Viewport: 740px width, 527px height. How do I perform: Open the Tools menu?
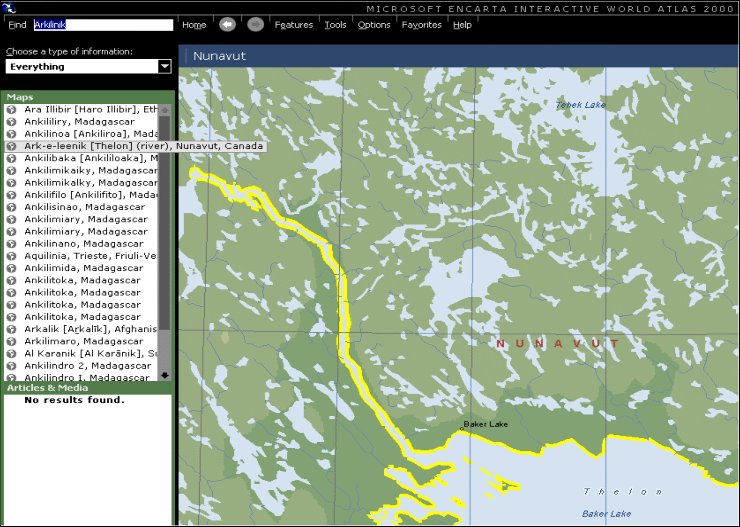[336, 25]
